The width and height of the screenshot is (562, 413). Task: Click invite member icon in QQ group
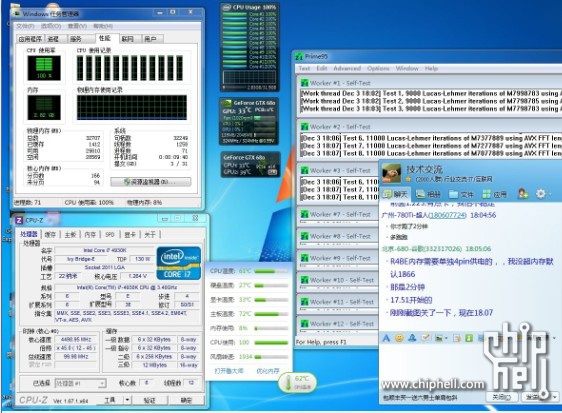click(x=523, y=194)
